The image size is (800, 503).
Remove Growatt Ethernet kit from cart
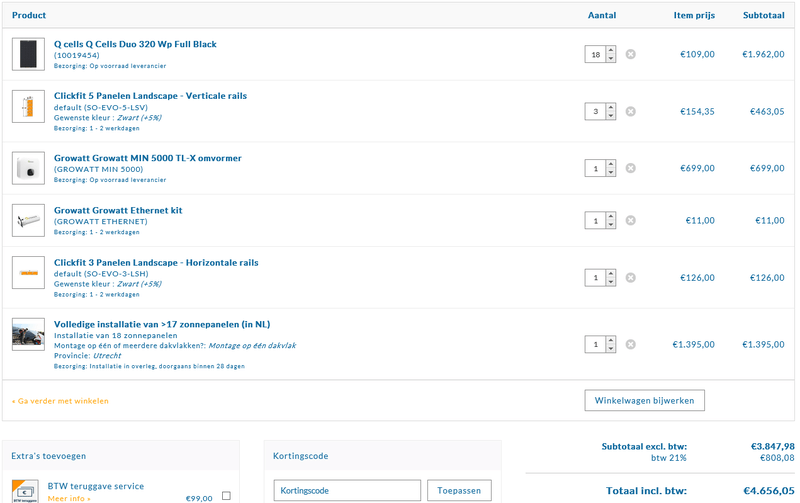tap(630, 220)
